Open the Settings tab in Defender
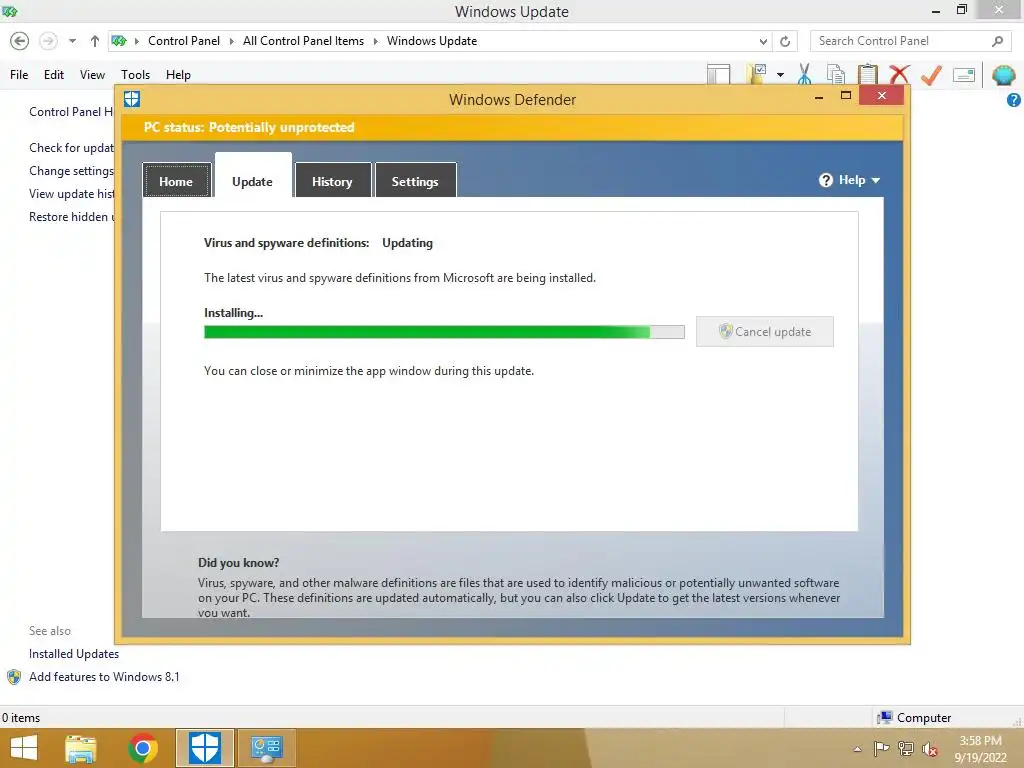Image resolution: width=1024 pixels, height=768 pixels. 415,180
